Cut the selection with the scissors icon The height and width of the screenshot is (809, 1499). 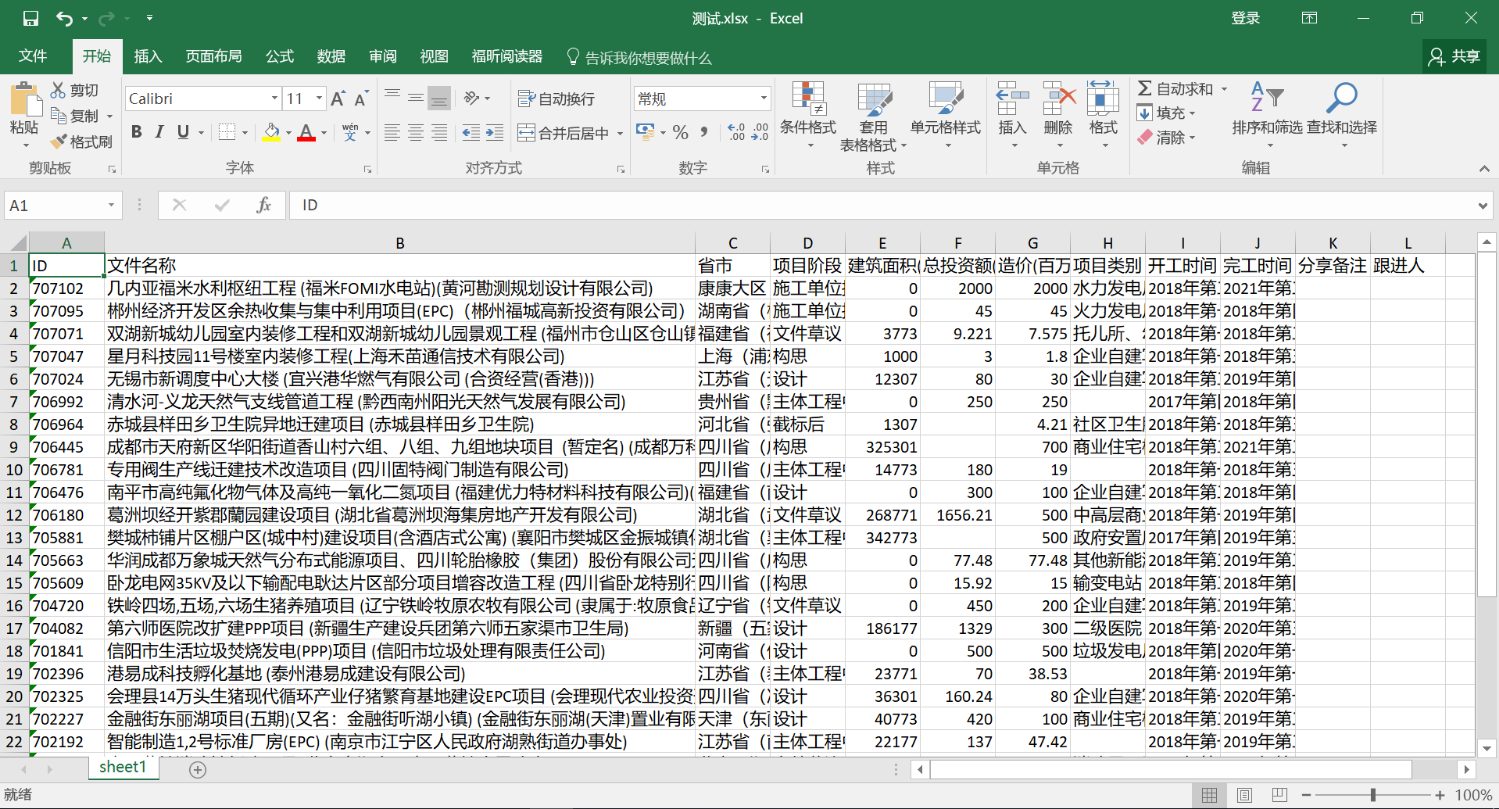pos(59,90)
